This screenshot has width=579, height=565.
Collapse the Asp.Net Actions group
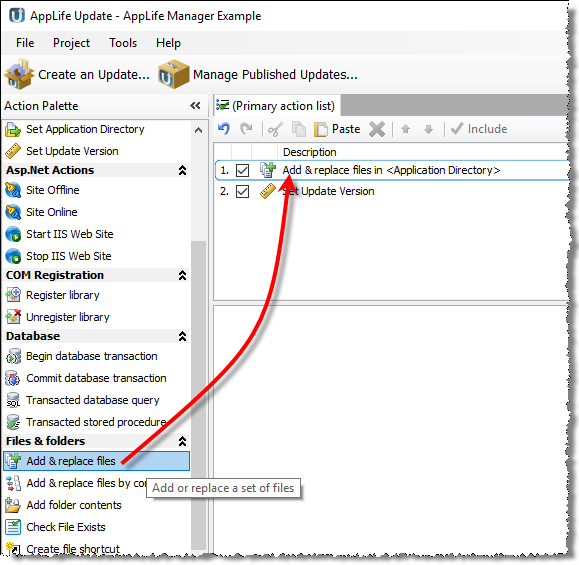click(182, 170)
